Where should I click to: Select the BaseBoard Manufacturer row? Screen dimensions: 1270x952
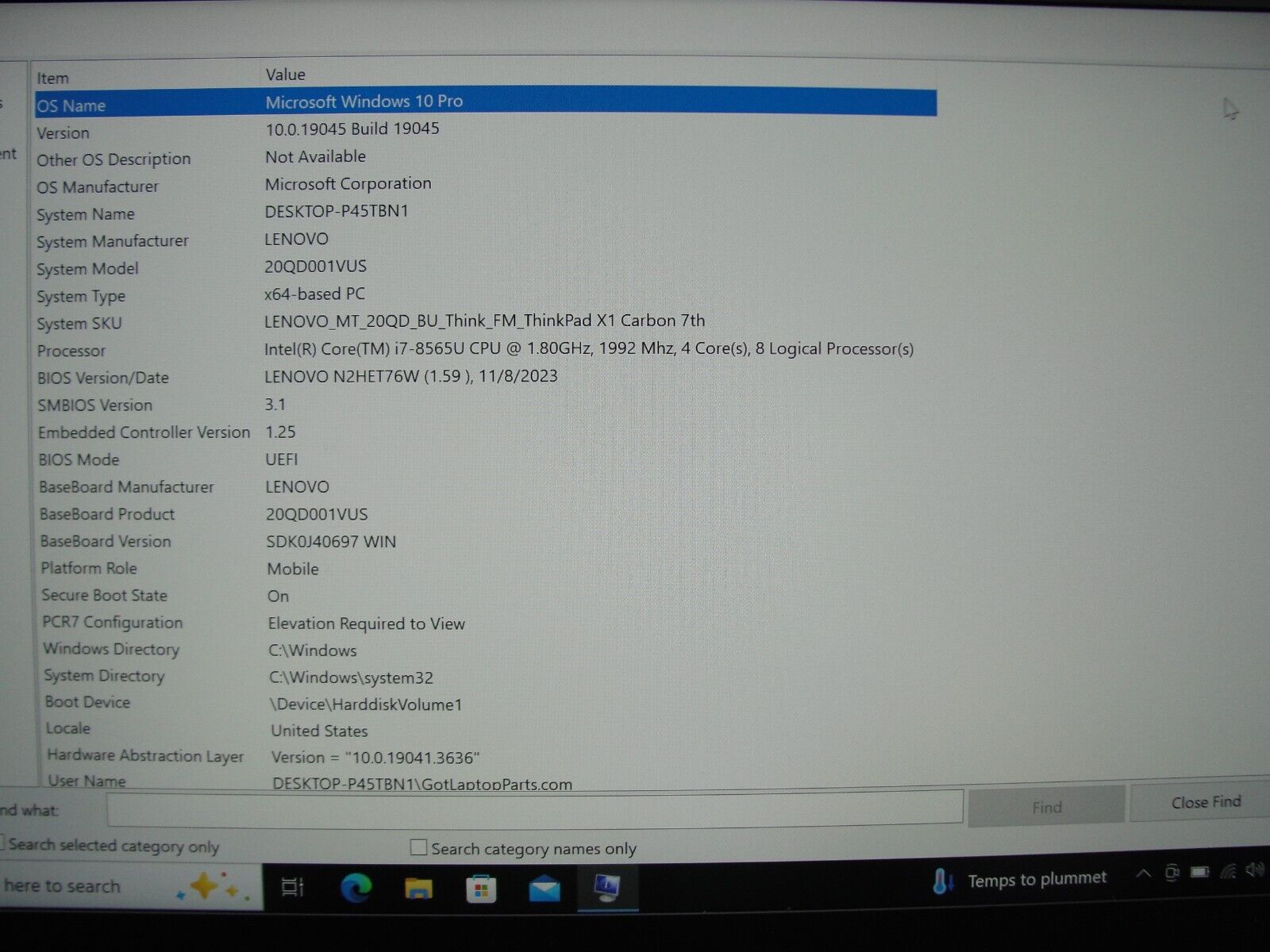[x=127, y=486]
